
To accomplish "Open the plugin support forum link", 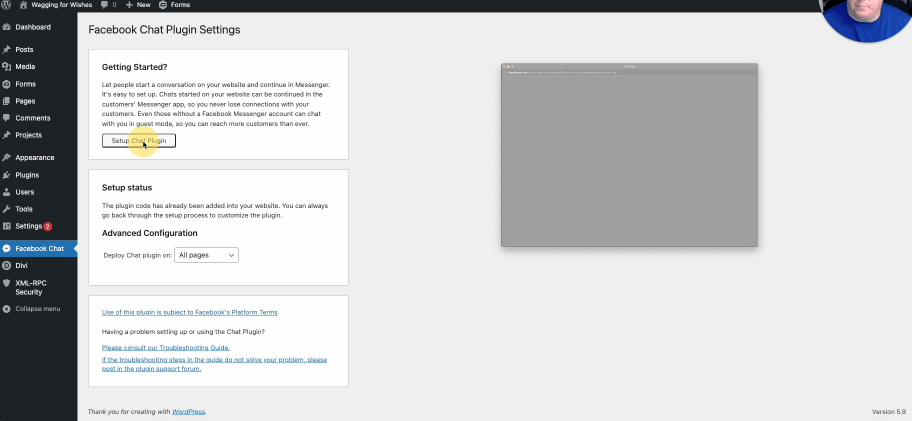I will [214, 364].
